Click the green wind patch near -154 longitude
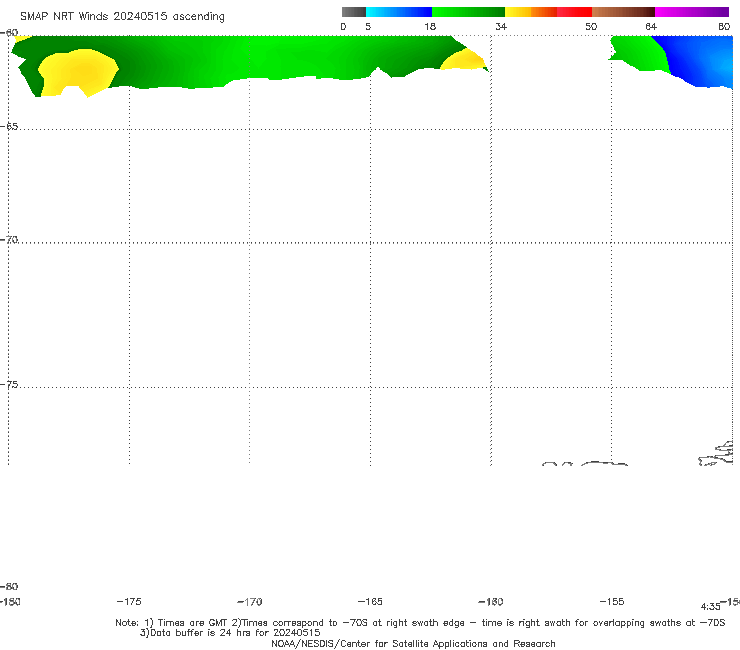Screen dimensions: 740x650 pyautogui.click(x=639, y=53)
